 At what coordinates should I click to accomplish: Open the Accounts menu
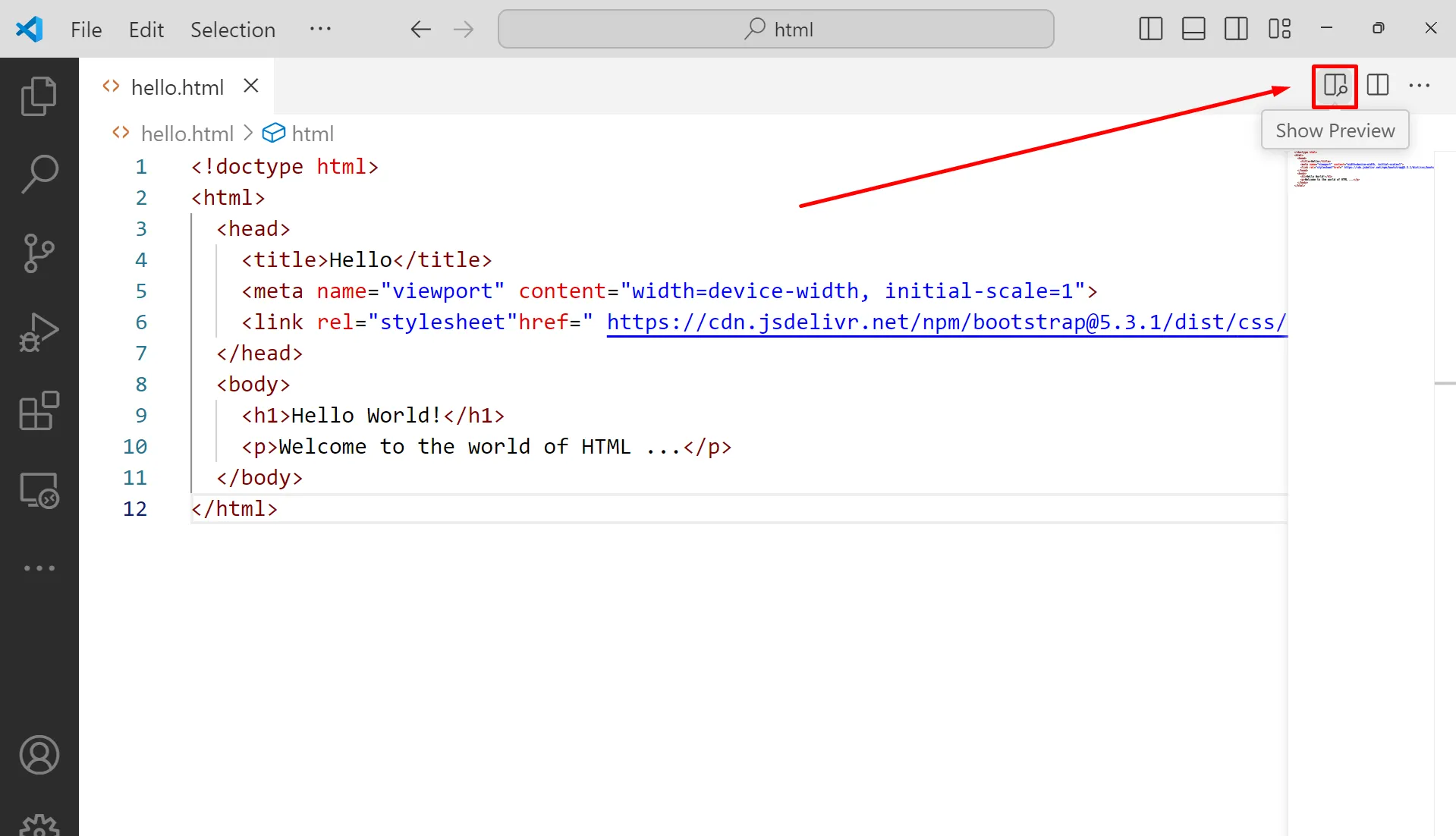click(39, 755)
